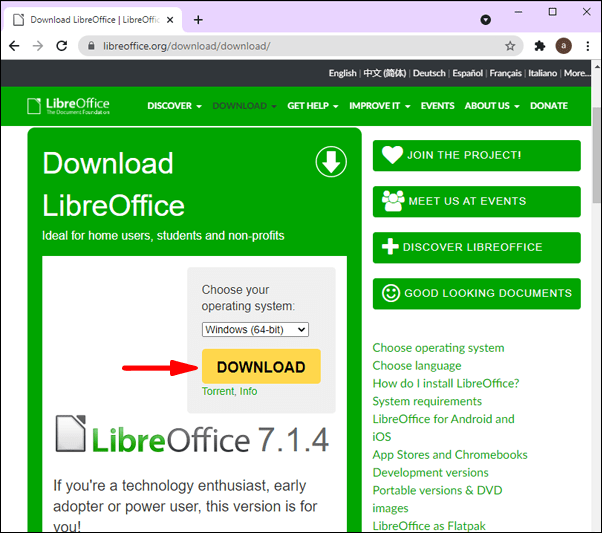This screenshot has width=602, height=533.
Task: Bookmark this page with the star icon
Action: tap(510, 46)
